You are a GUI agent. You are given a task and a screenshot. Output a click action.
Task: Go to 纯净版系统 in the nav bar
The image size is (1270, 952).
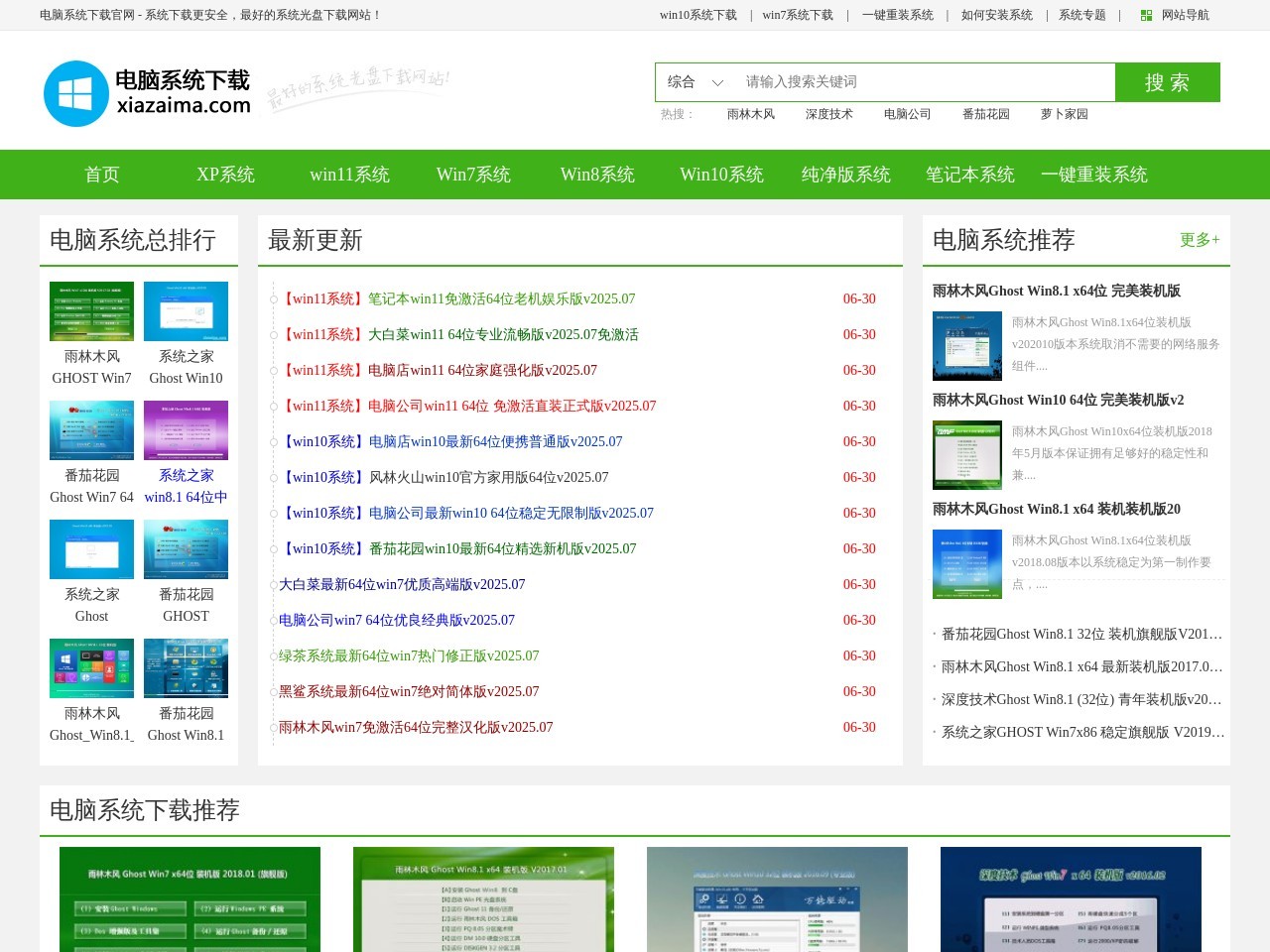click(846, 175)
